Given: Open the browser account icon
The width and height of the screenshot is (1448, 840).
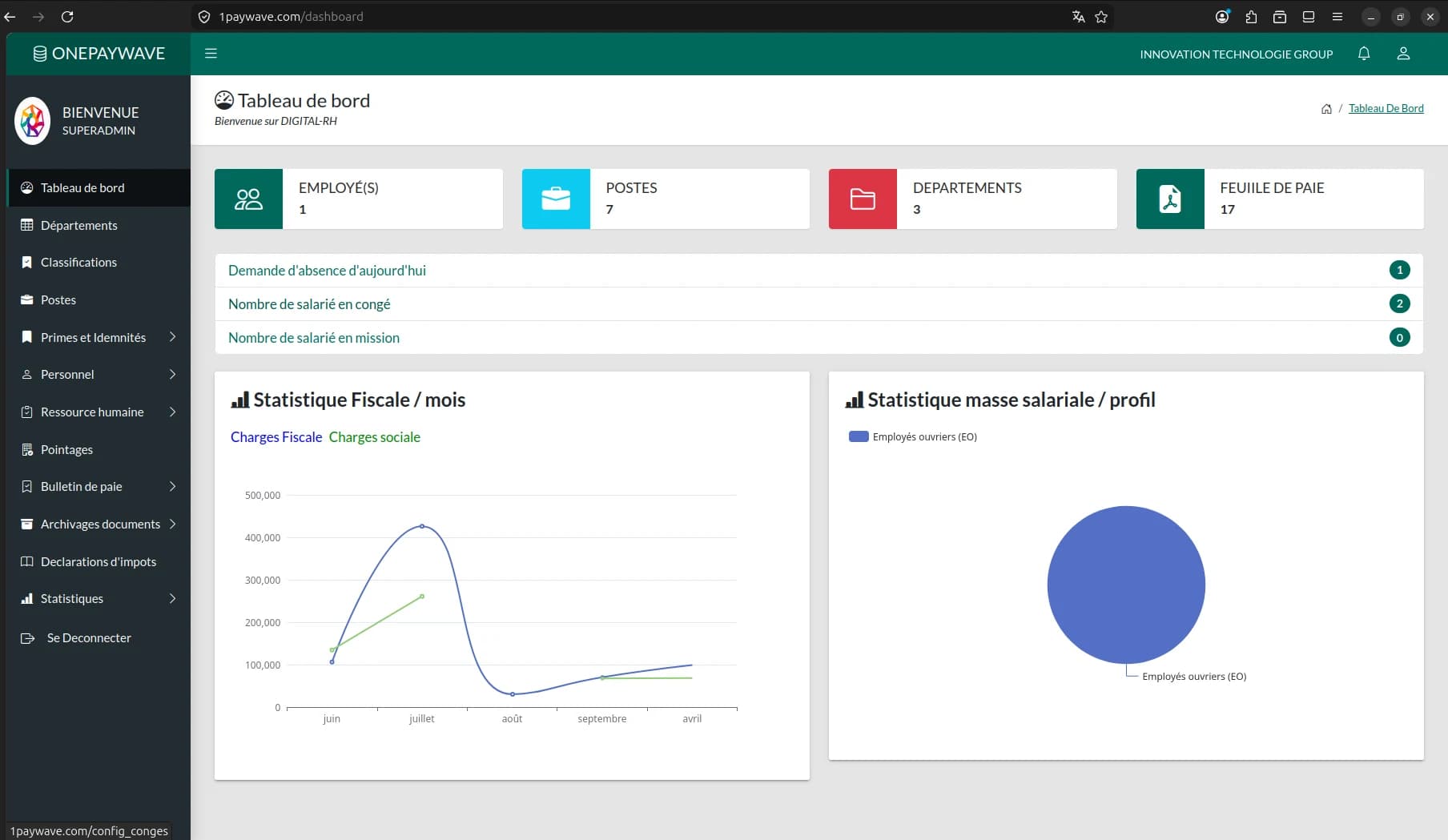Looking at the screenshot, I should pyautogui.click(x=1222, y=16).
